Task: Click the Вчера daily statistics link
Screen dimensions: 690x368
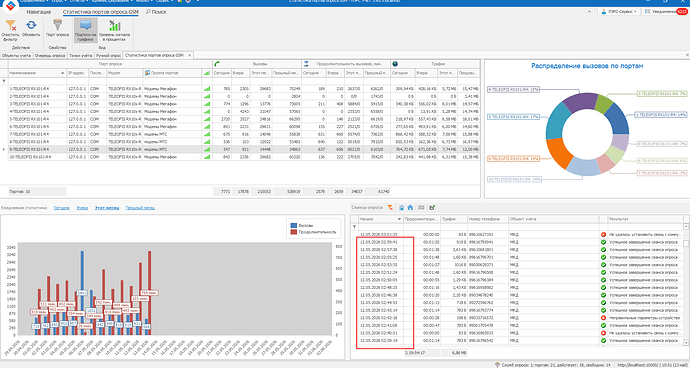Action: click(x=82, y=208)
